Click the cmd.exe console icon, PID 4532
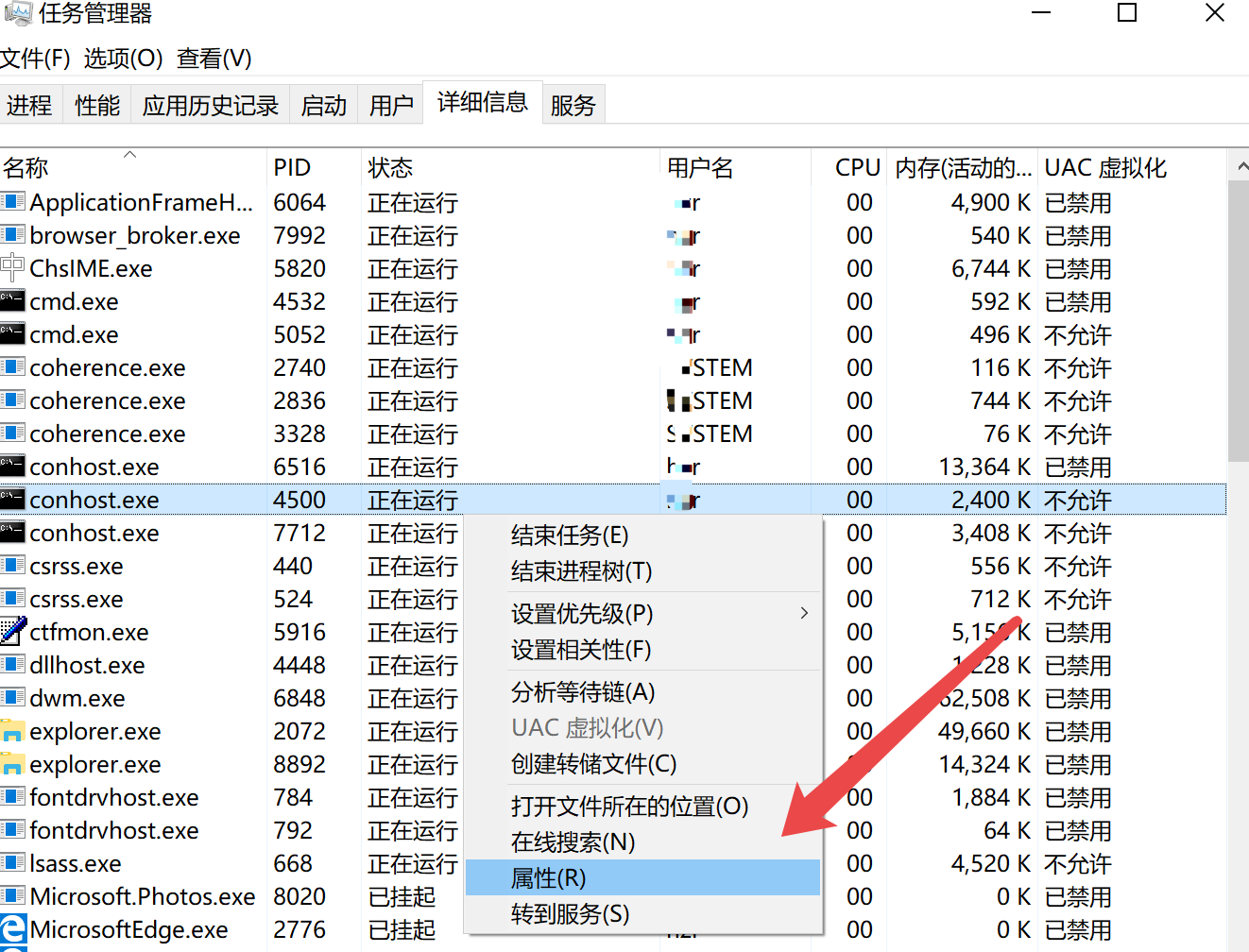The height and width of the screenshot is (952, 1249). click(x=13, y=301)
